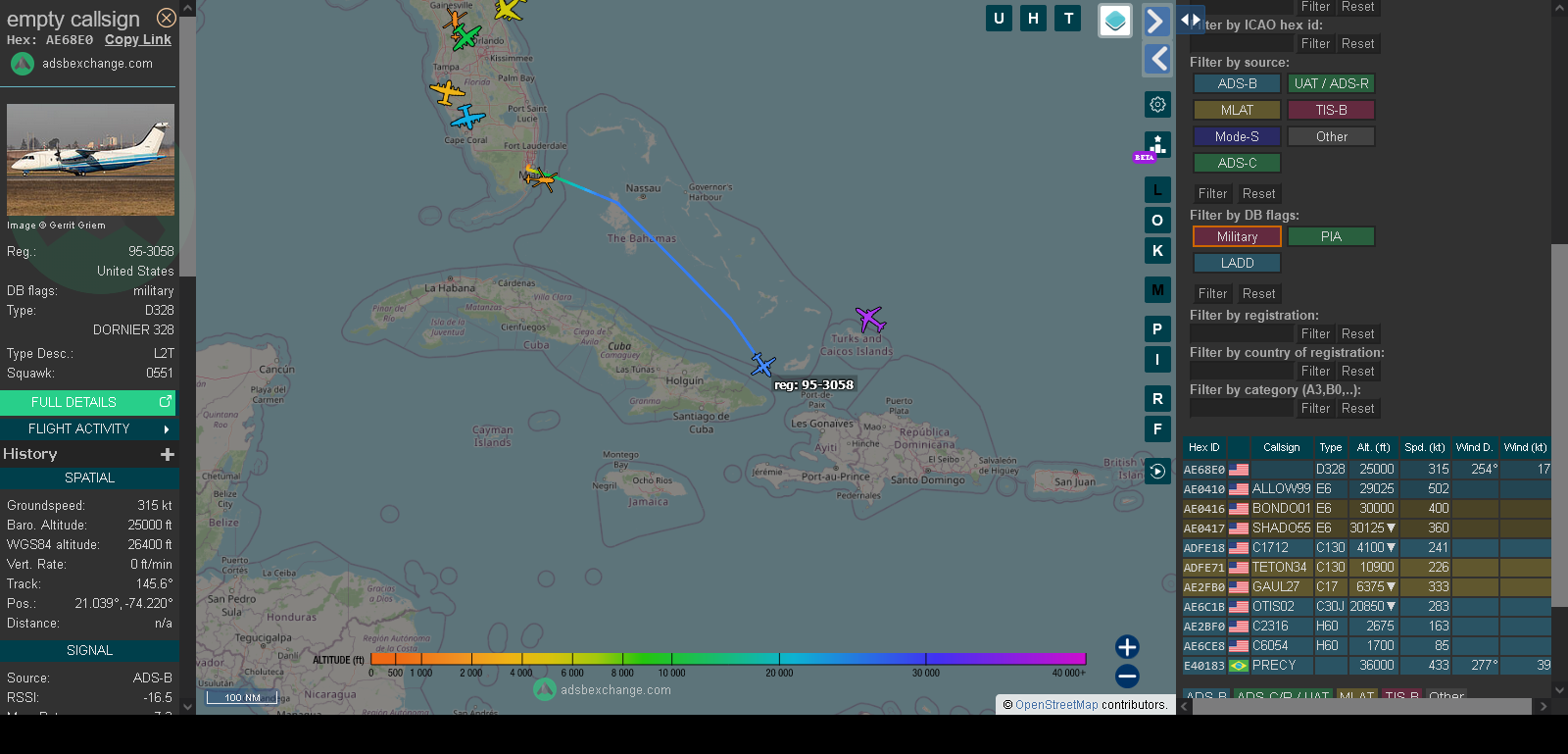Toggle the Other source filter
Image resolution: width=1568 pixels, height=754 pixels.
pos(1331,137)
